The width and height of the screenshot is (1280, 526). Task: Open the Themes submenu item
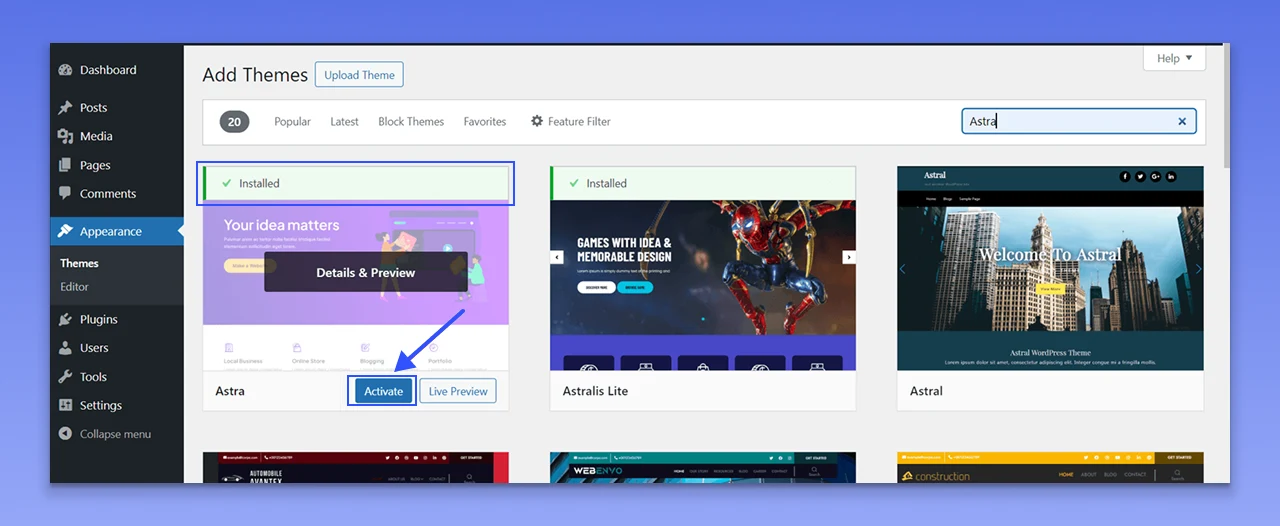point(79,263)
